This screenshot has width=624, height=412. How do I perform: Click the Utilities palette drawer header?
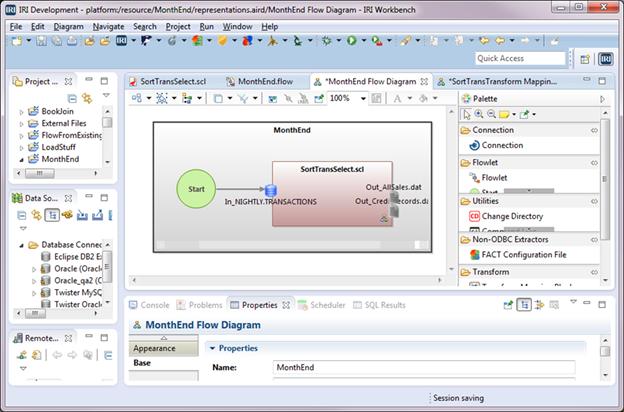point(529,201)
